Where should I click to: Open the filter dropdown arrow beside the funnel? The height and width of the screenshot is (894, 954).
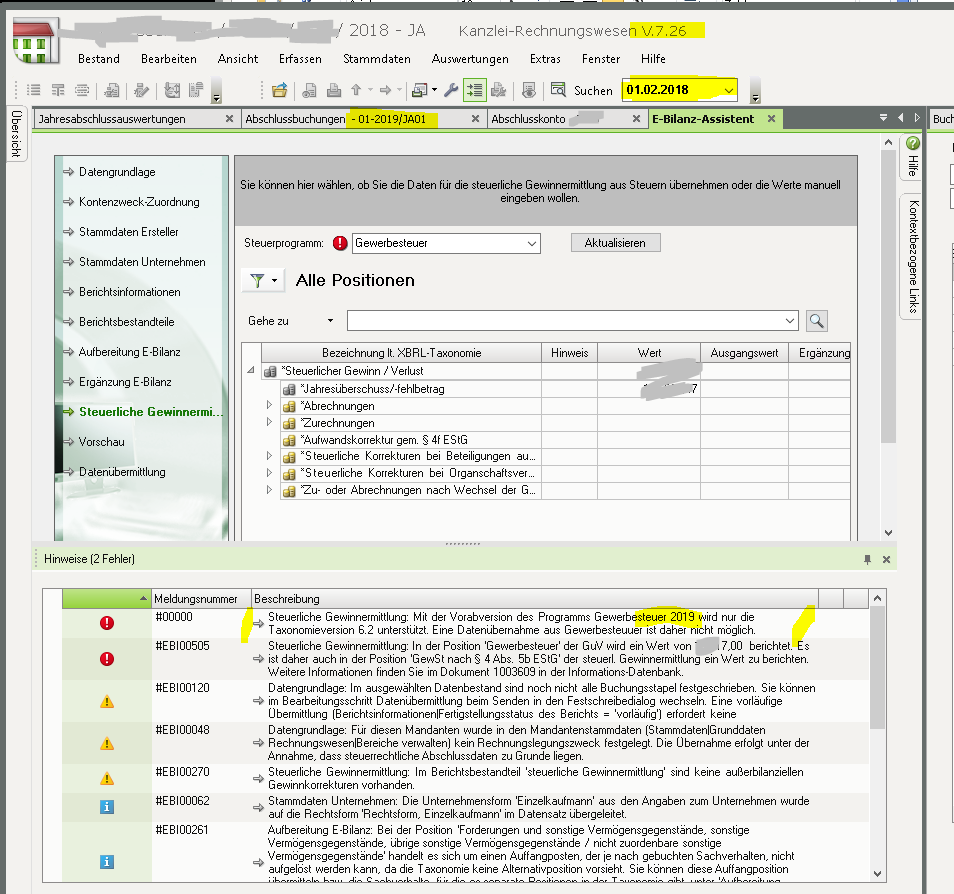274,281
